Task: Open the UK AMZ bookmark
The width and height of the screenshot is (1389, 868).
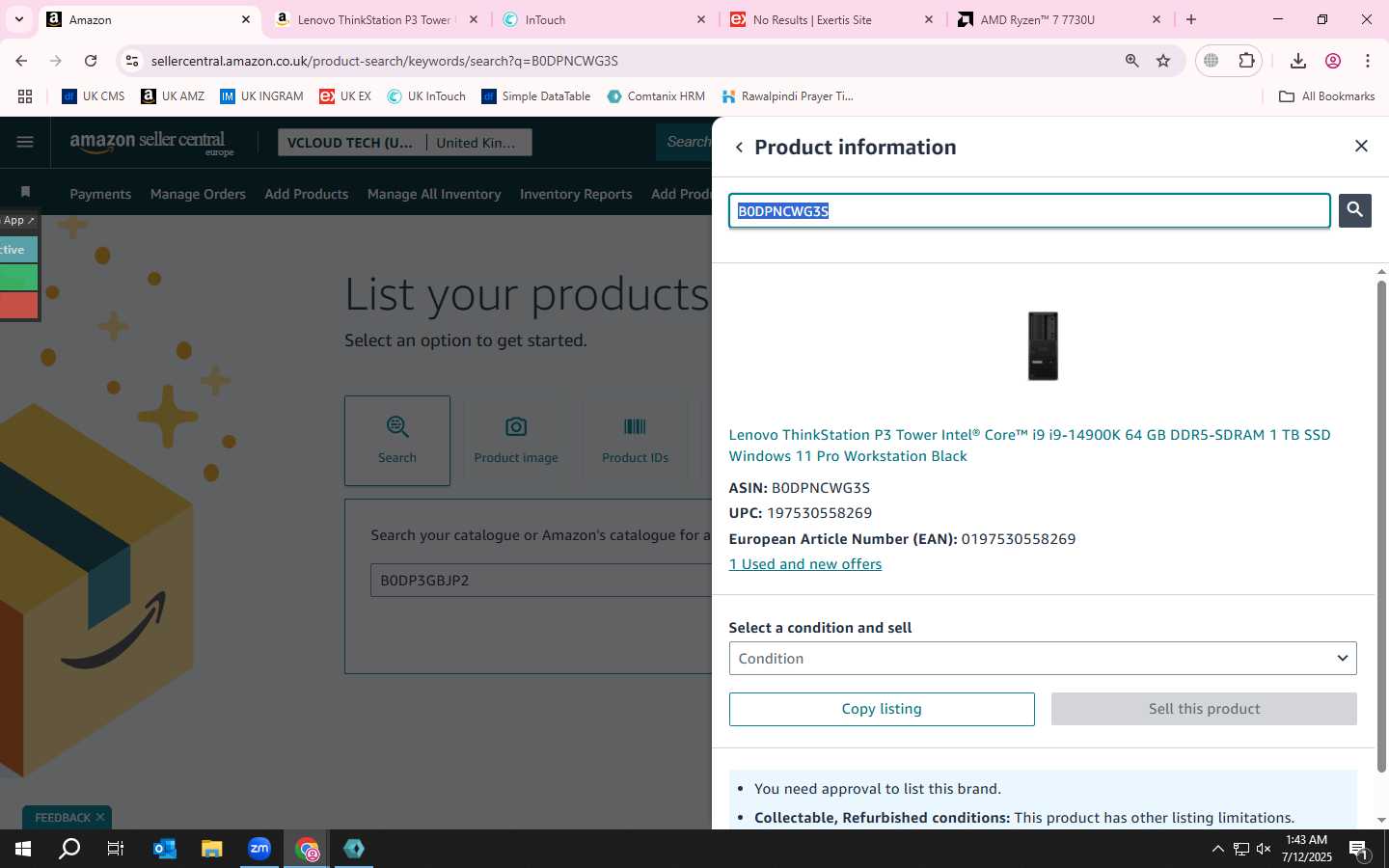Action: pyautogui.click(x=173, y=96)
